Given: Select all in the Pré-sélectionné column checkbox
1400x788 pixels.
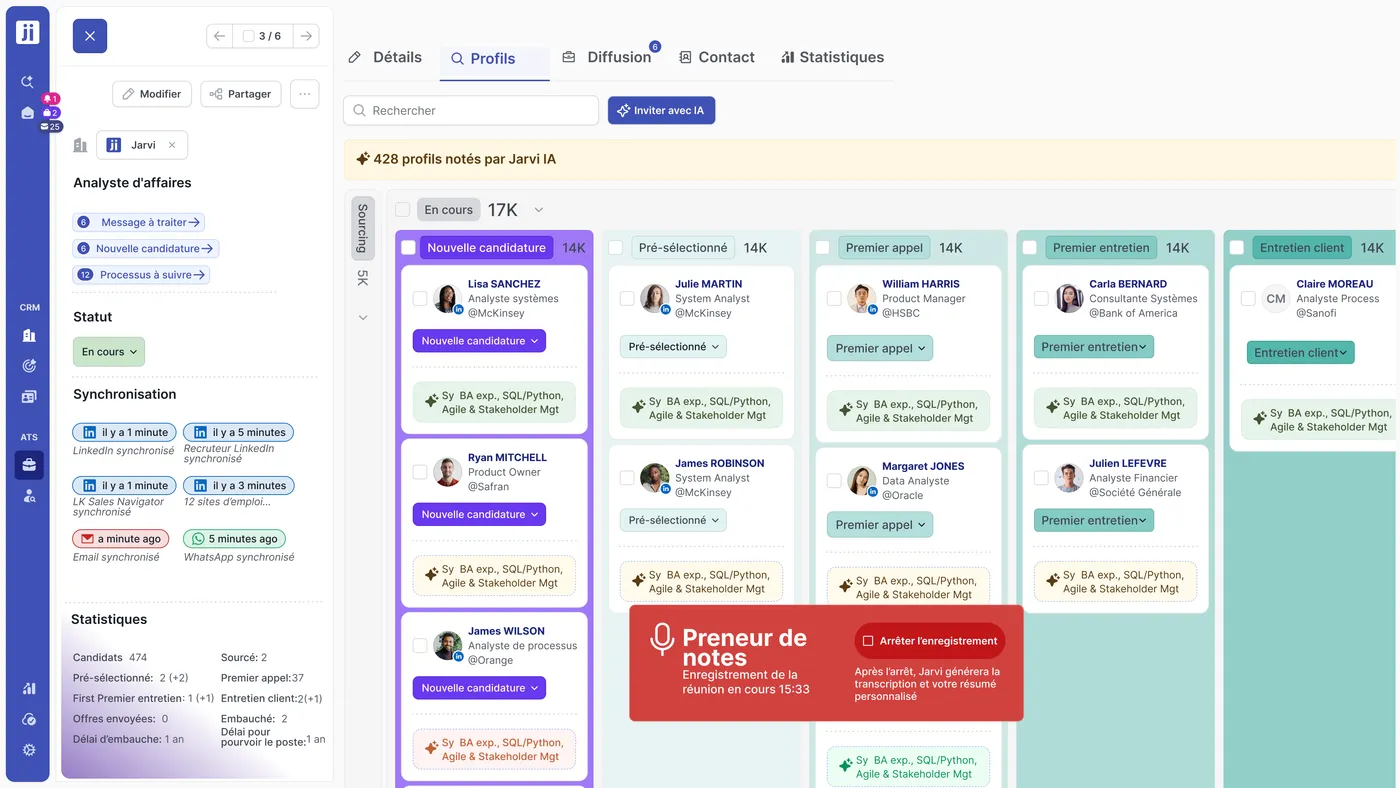Looking at the screenshot, I should tap(616, 248).
